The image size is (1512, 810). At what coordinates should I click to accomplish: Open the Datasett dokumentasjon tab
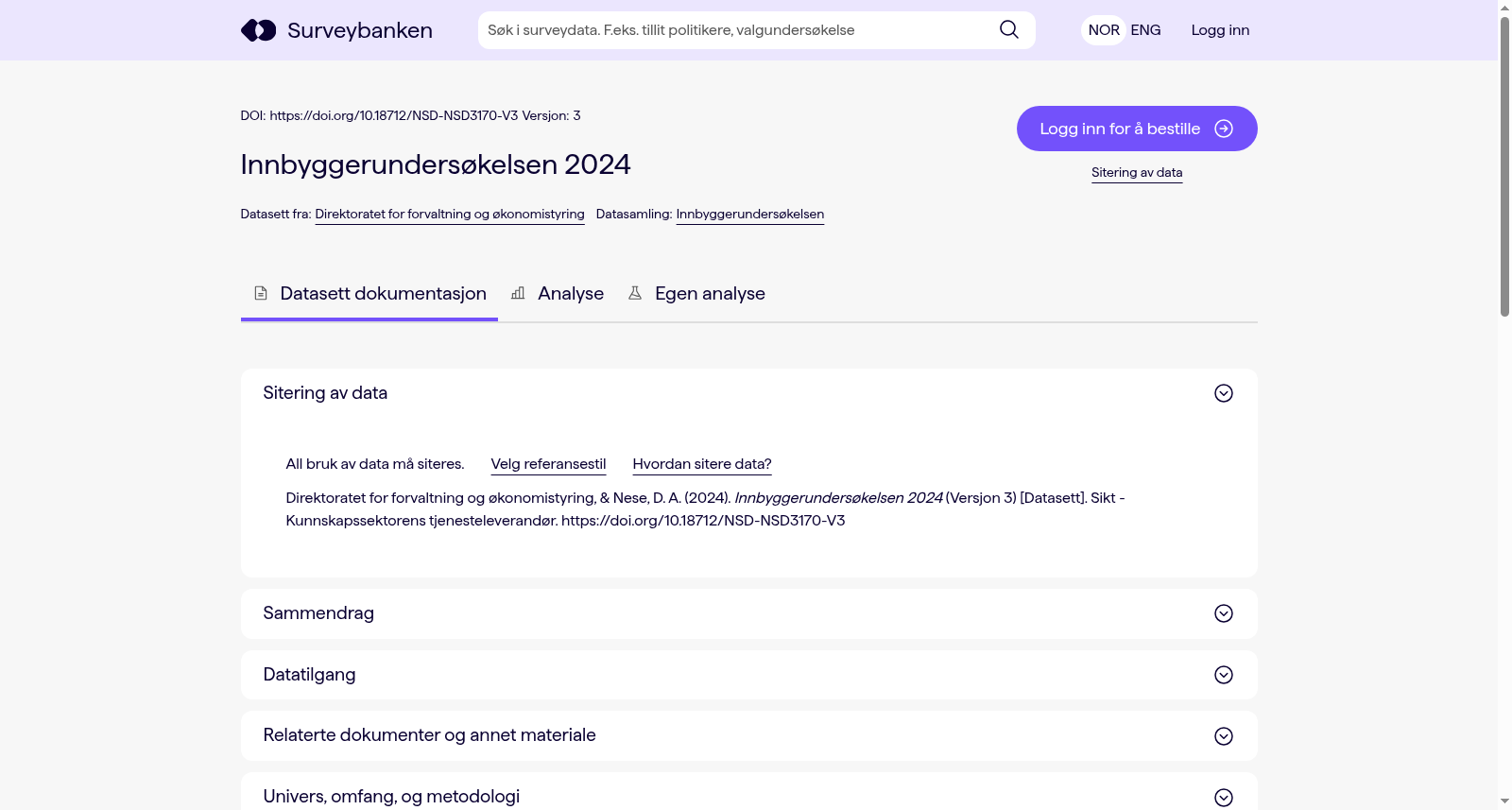pyautogui.click(x=369, y=294)
